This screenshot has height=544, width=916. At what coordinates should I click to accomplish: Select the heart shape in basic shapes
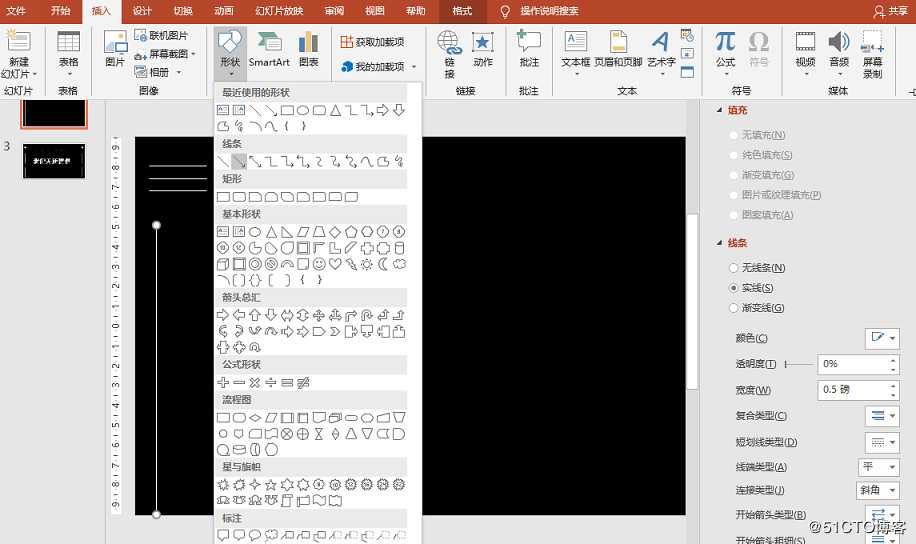click(335, 264)
